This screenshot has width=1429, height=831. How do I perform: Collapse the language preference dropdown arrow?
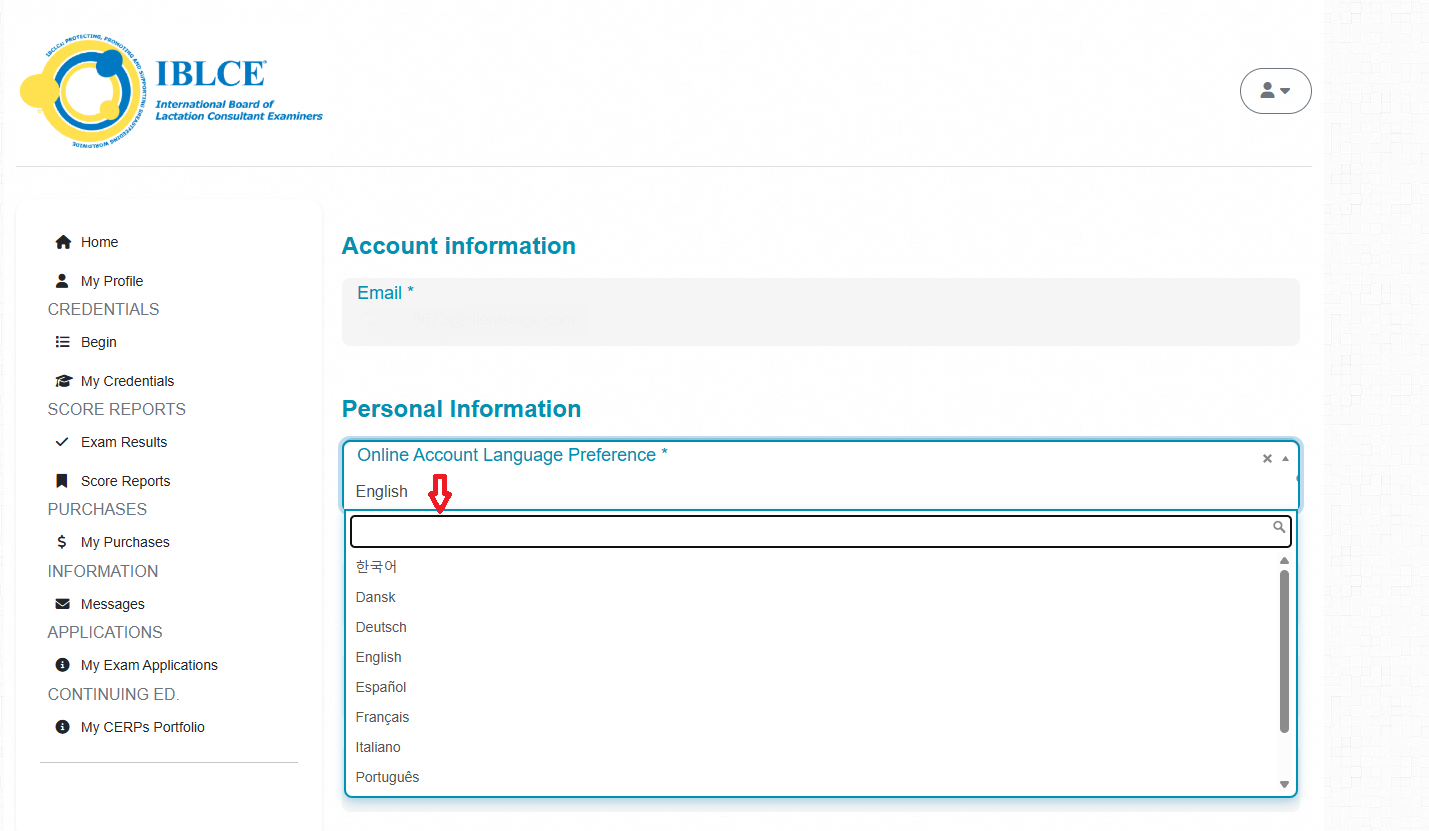[1285, 458]
